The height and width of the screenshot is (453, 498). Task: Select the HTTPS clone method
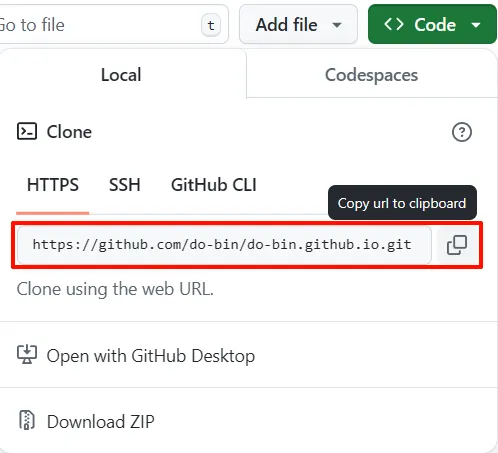tap(53, 185)
